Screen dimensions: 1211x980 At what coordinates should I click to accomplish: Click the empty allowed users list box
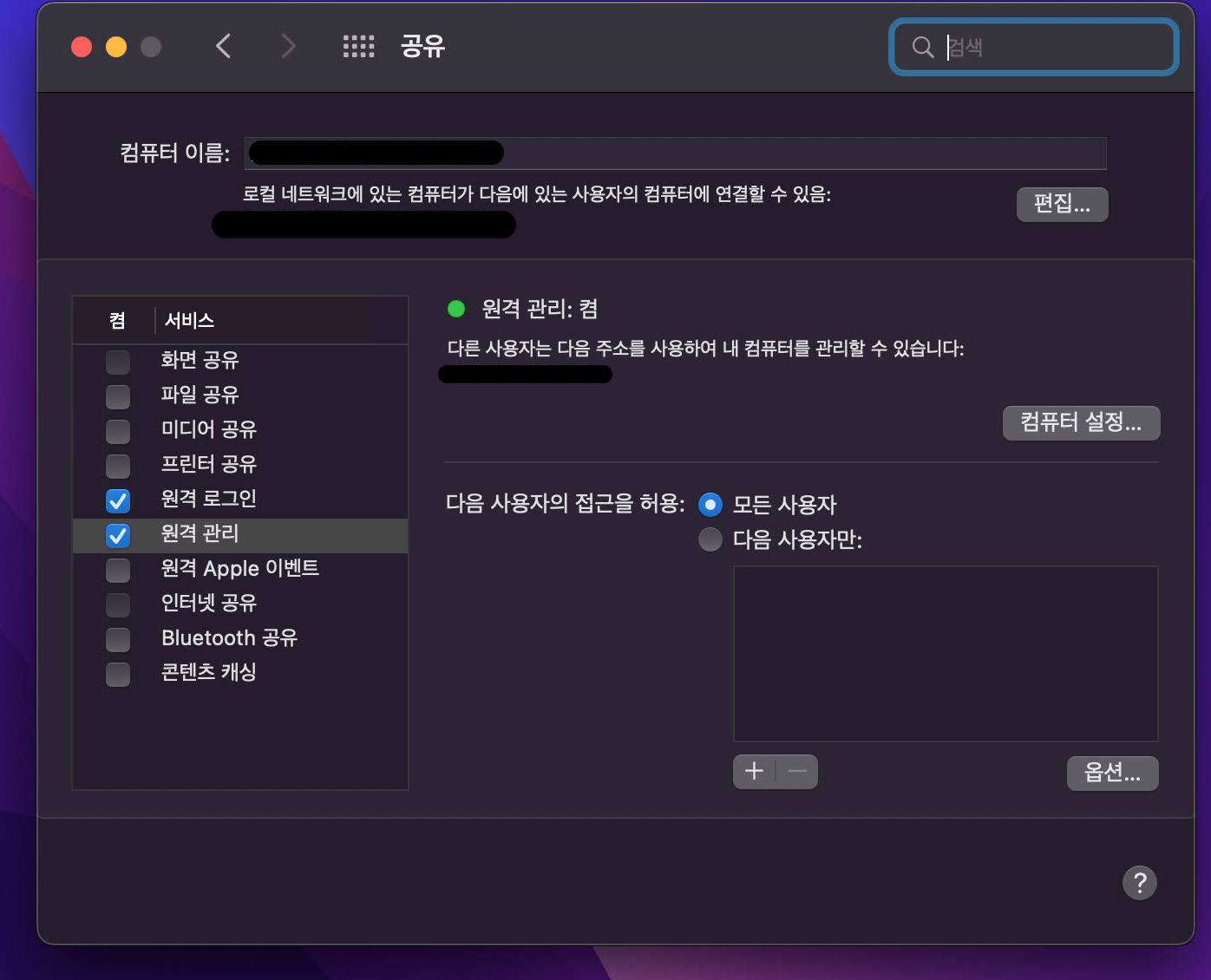[x=946, y=654]
